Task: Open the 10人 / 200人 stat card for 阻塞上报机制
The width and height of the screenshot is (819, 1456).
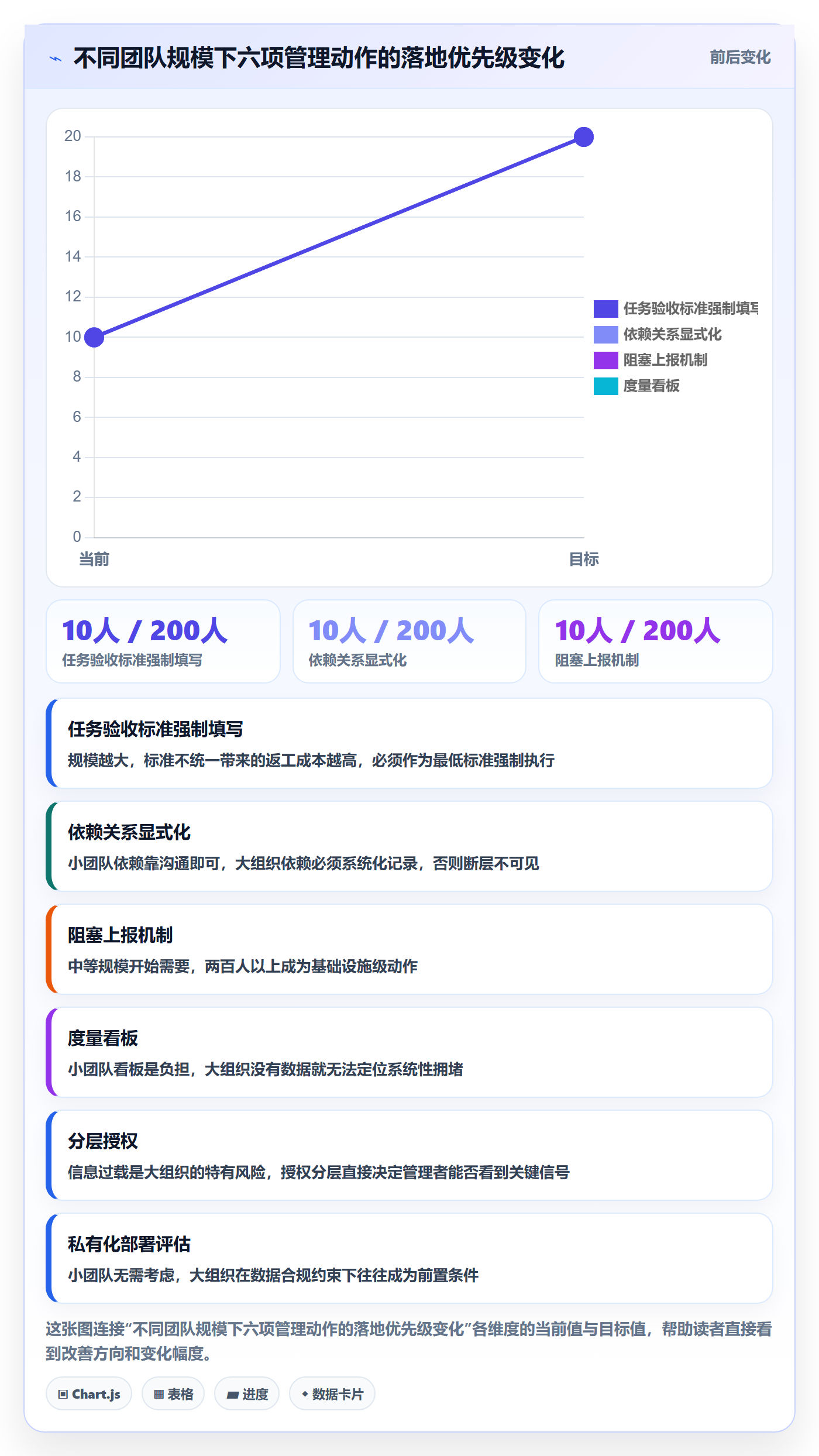Action: pos(656,641)
